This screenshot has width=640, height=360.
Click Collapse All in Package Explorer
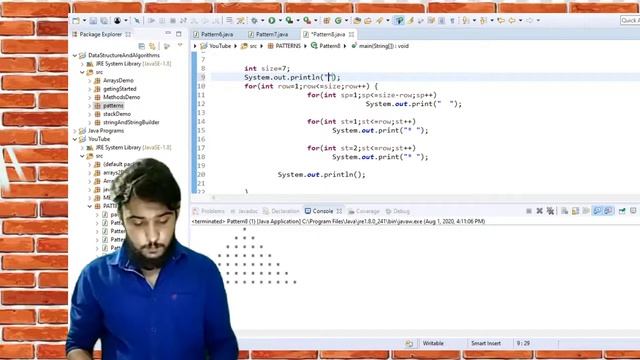tap(142, 46)
